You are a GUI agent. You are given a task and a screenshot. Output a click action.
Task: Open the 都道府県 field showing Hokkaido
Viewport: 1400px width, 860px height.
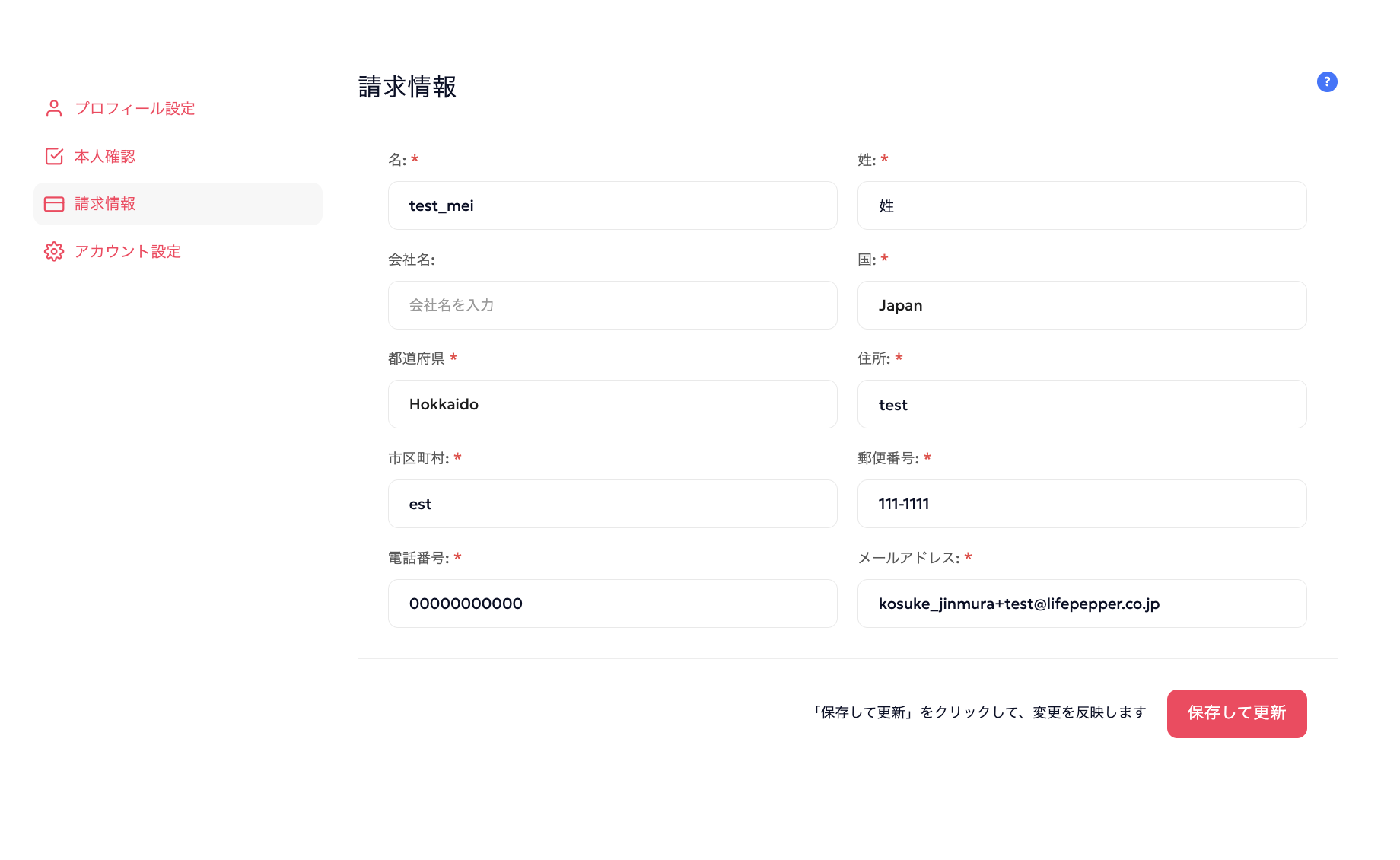tap(612, 404)
